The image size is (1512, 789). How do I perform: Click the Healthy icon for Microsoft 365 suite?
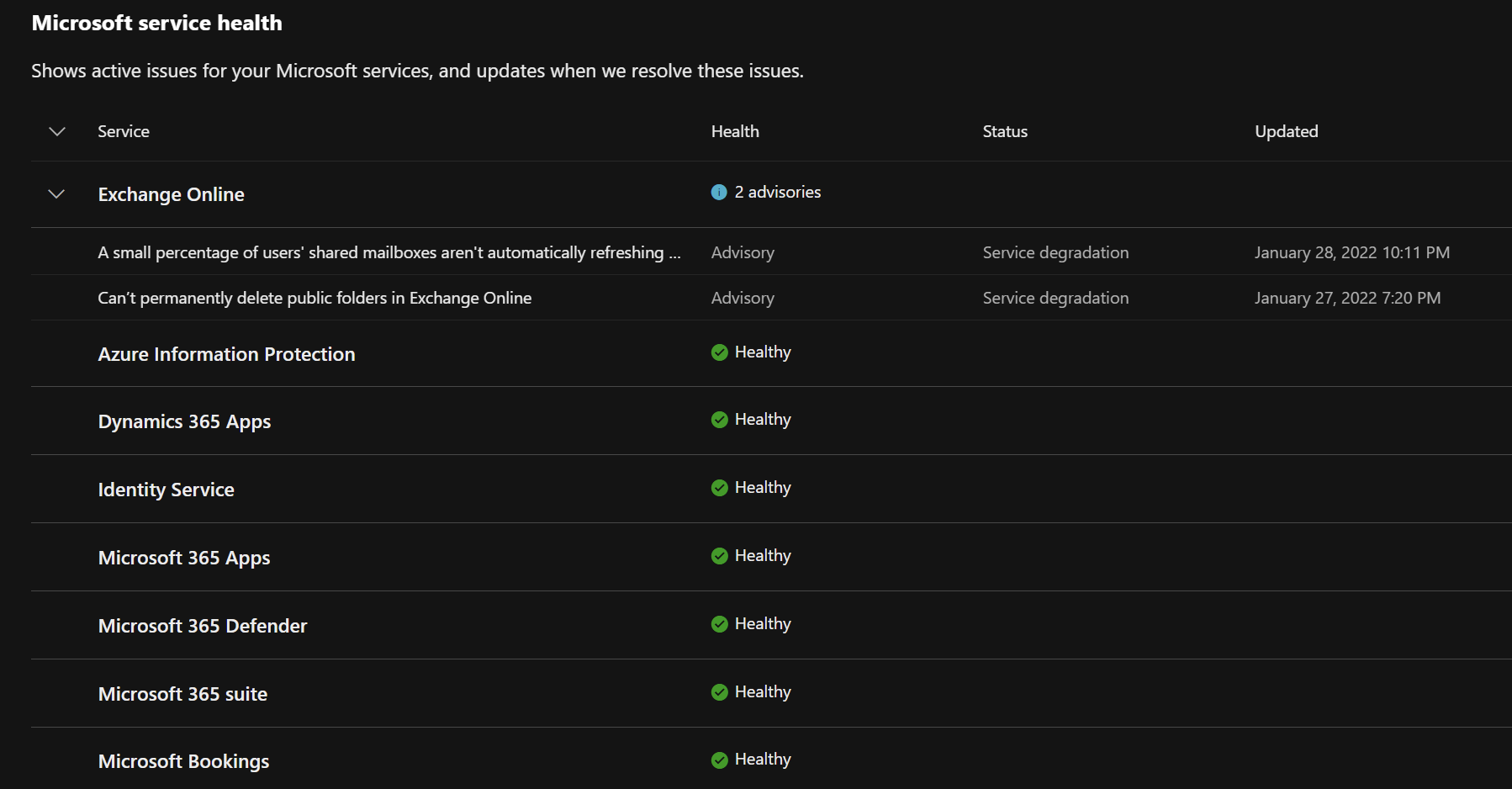click(720, 691)
